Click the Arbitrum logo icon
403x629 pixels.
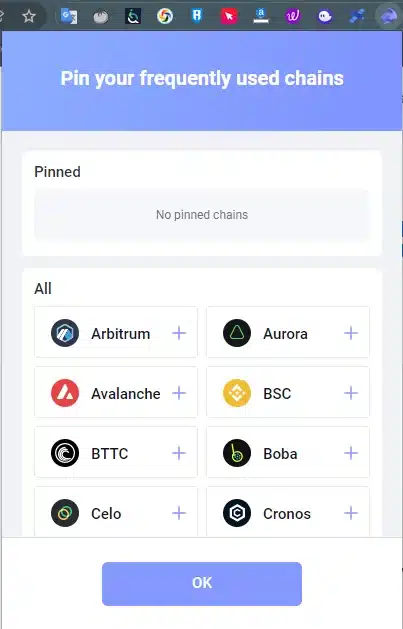click(65, 333)
